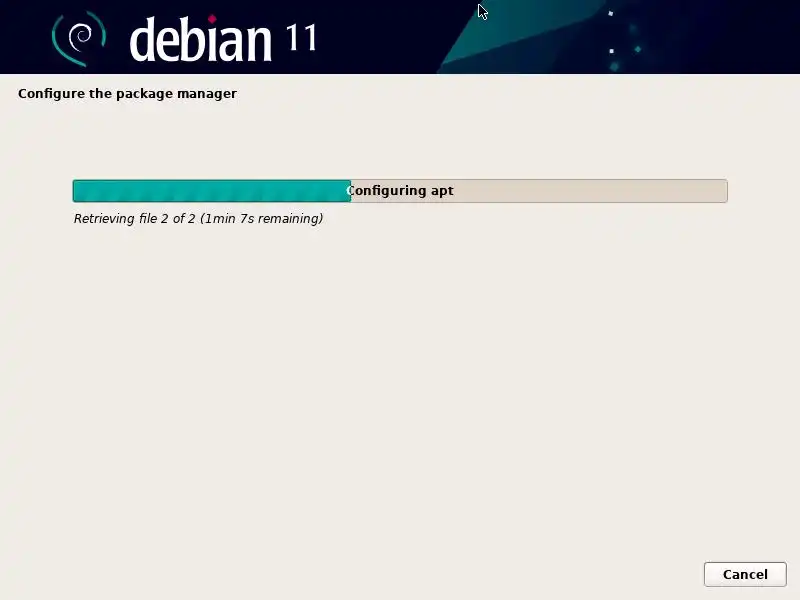The height and width of the screenshot is (600, 800).
Task: Click the "Configuring apt" progress label
Action: click(400, 191)
